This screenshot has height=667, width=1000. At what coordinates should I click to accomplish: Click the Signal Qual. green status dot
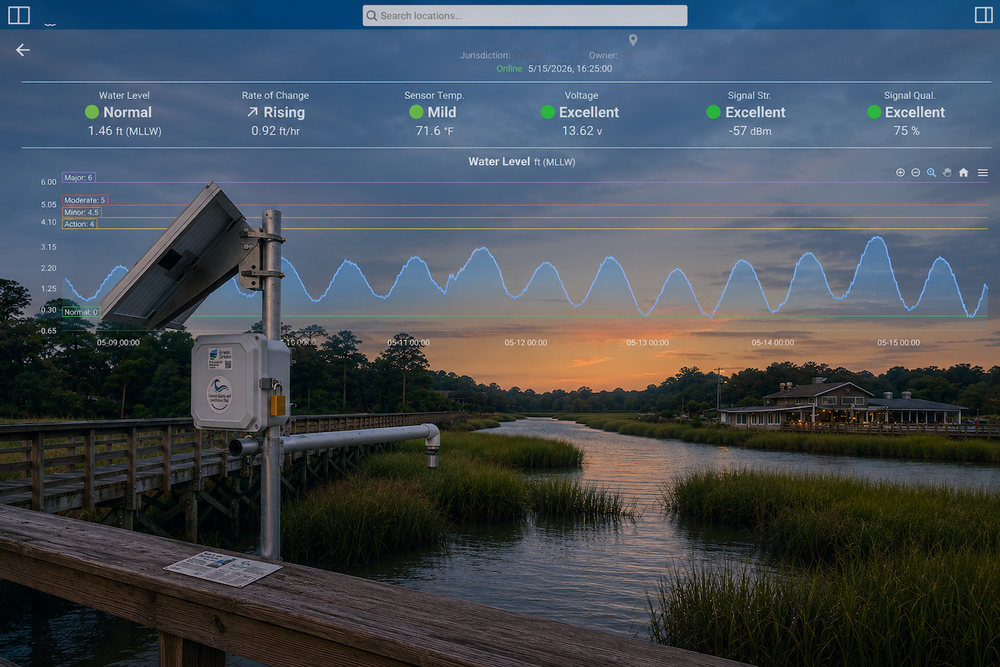point(874,112)
